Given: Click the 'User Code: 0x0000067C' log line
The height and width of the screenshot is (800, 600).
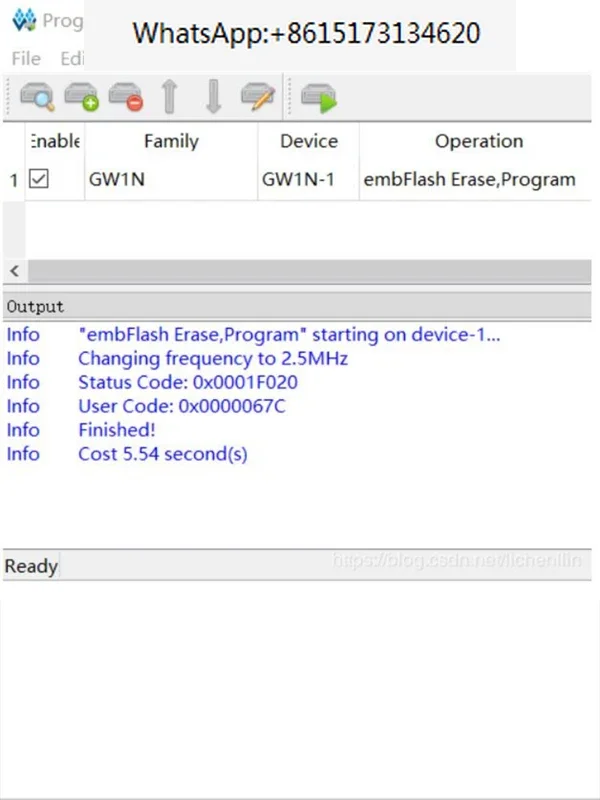Looking at the screenshot, I should (182, 407).
